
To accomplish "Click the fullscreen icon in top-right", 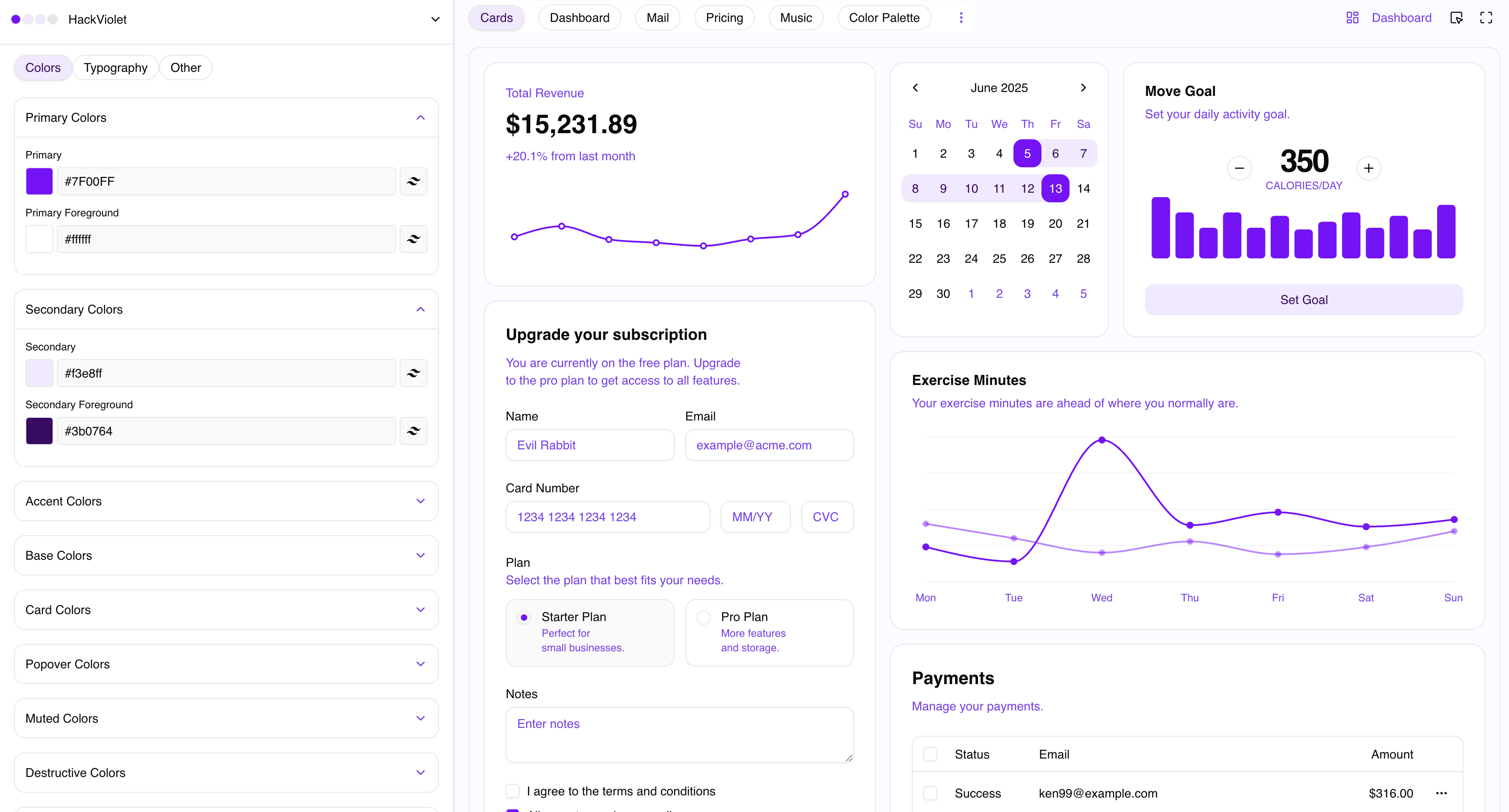I will (1486, 18).
